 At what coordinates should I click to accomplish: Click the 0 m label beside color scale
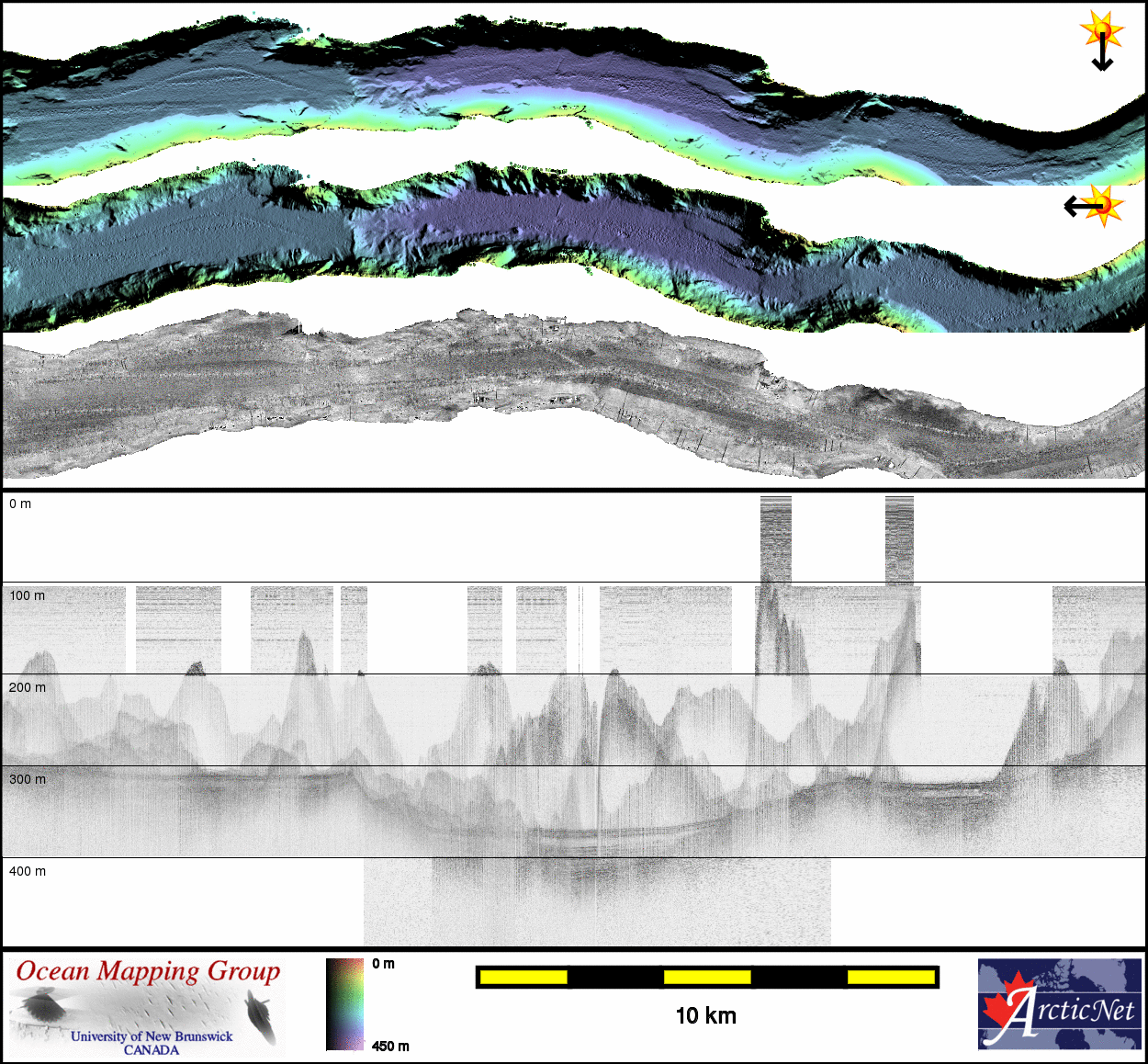(384, 964)
